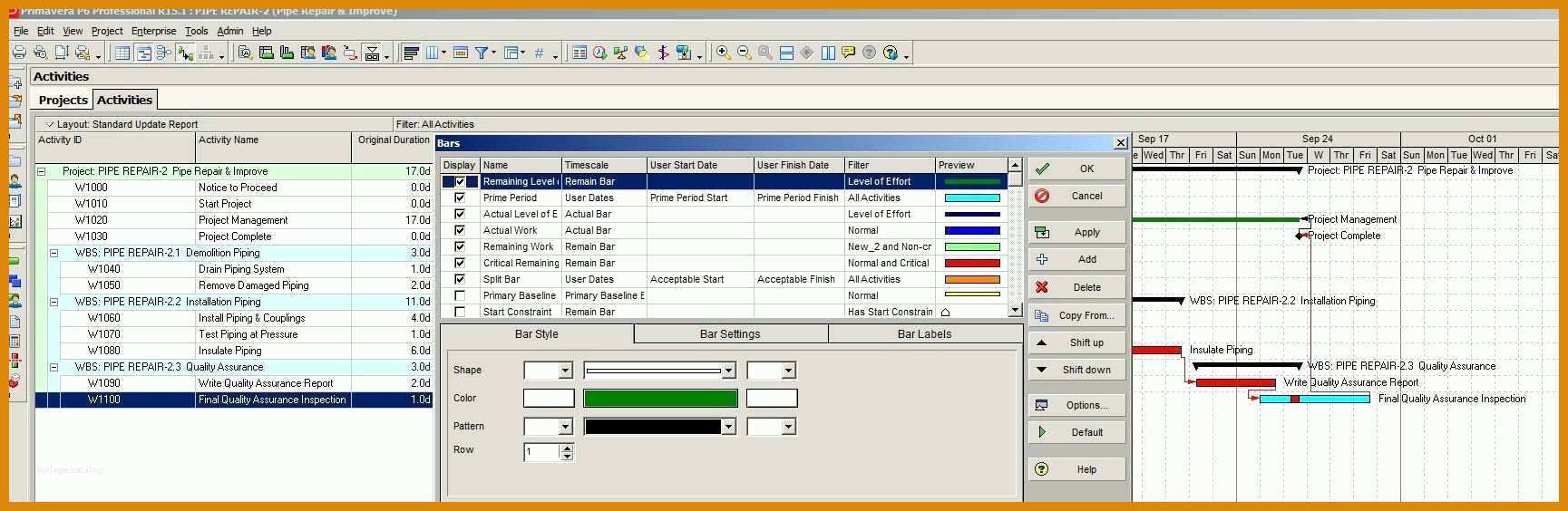Screen dimensions: 1568x511
Task: Click the question mark help toolbar icon
Action: click(890, 53)
